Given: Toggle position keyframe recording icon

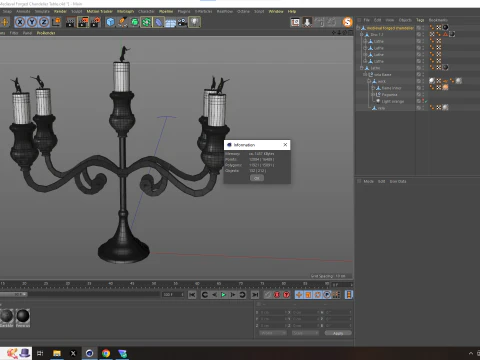Looking at the screenshot, I should 299,295.
